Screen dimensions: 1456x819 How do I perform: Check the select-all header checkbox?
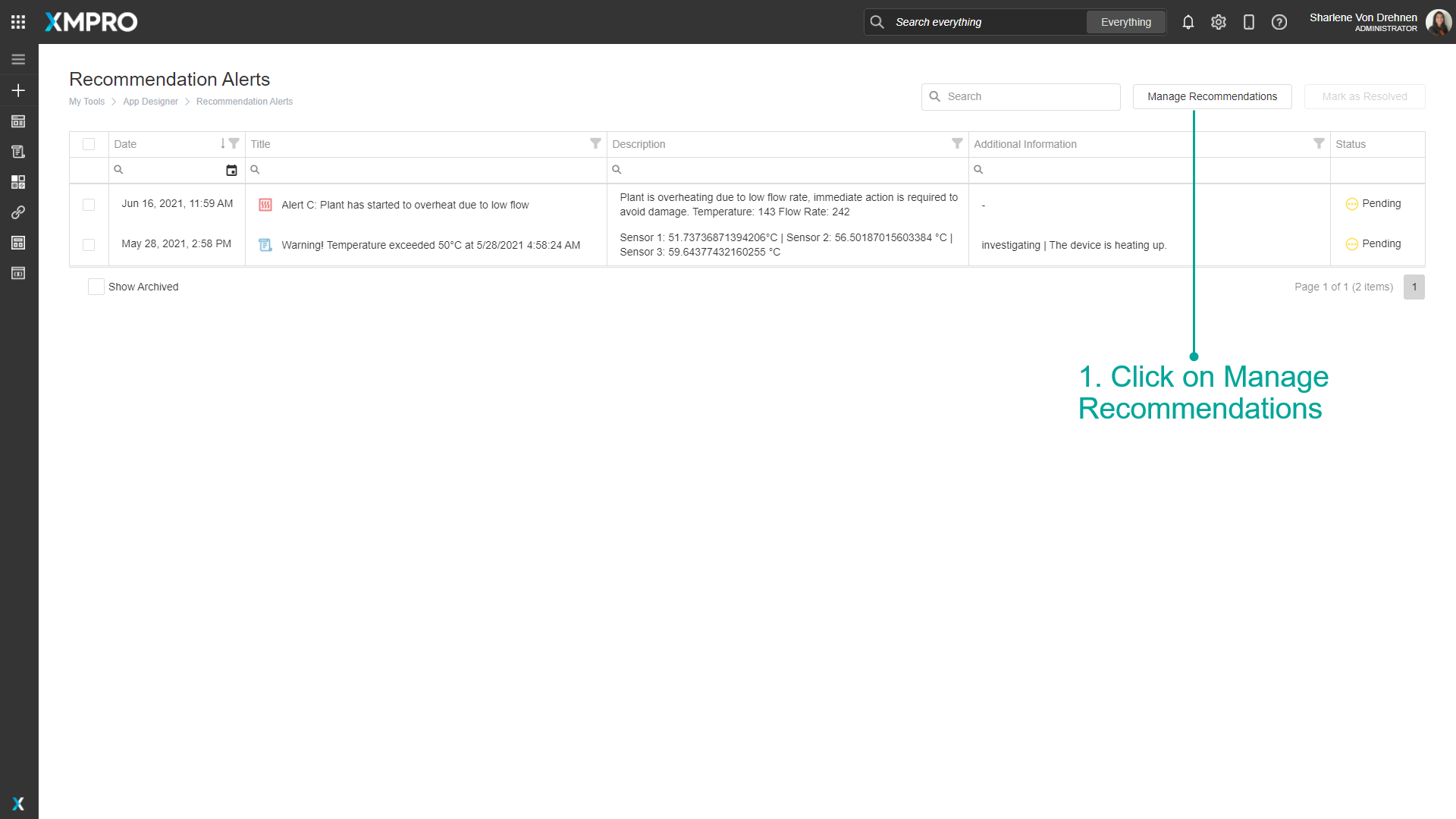pyautogui.click(x=89, y=144)
